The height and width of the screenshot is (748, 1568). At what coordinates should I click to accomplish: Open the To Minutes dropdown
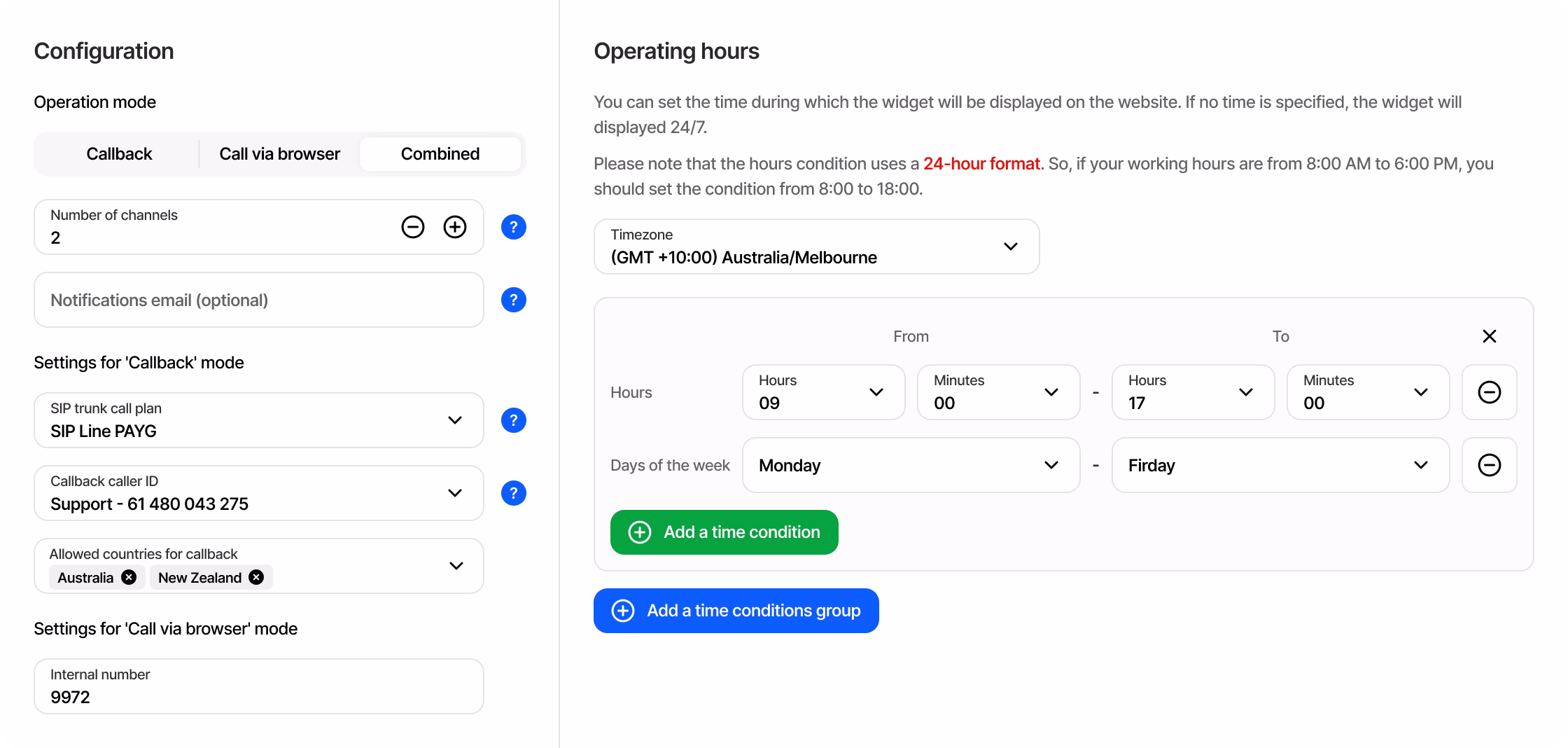coord(1368,392)
